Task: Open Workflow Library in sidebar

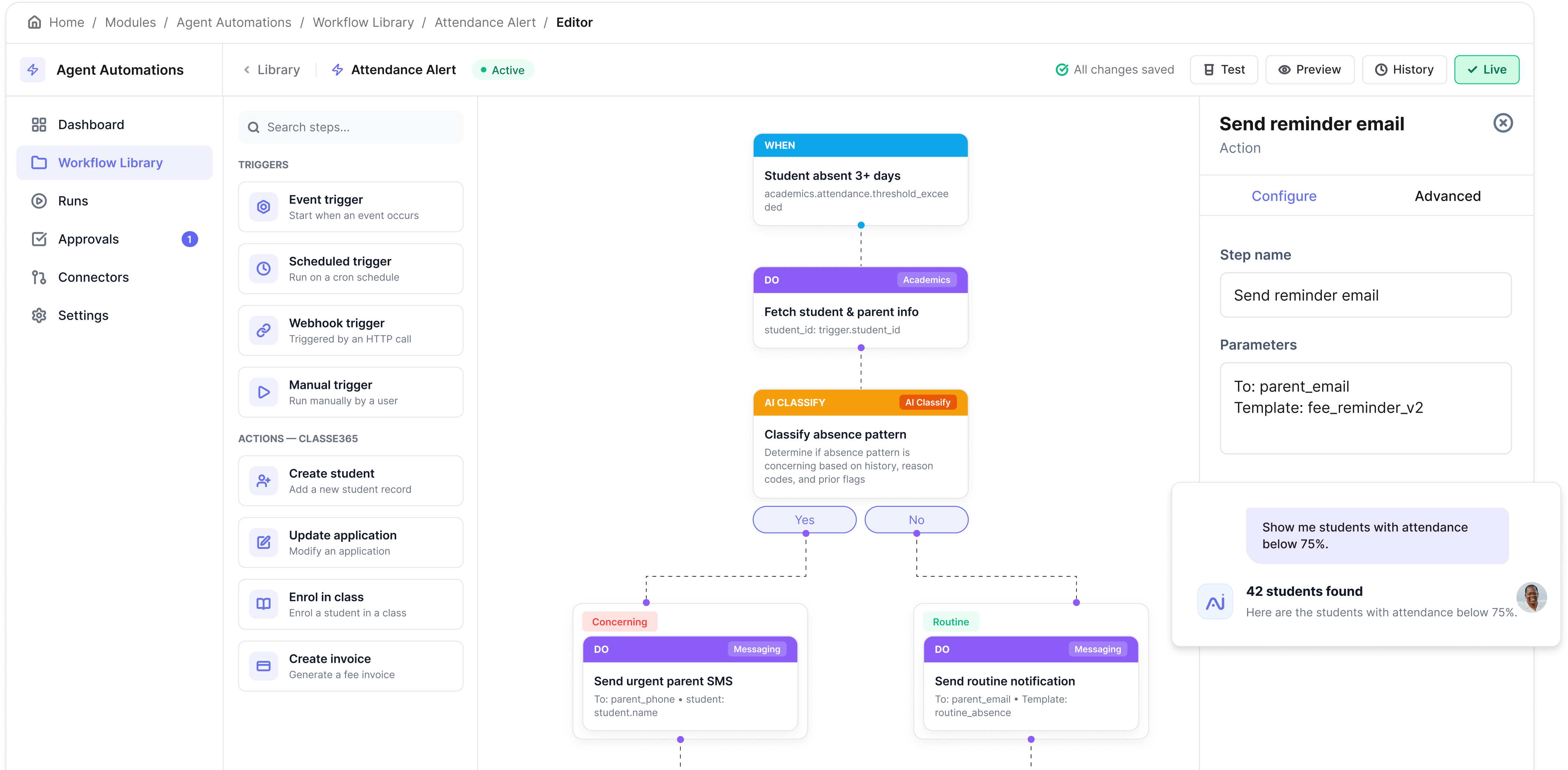Action: (x=114, y=162)
